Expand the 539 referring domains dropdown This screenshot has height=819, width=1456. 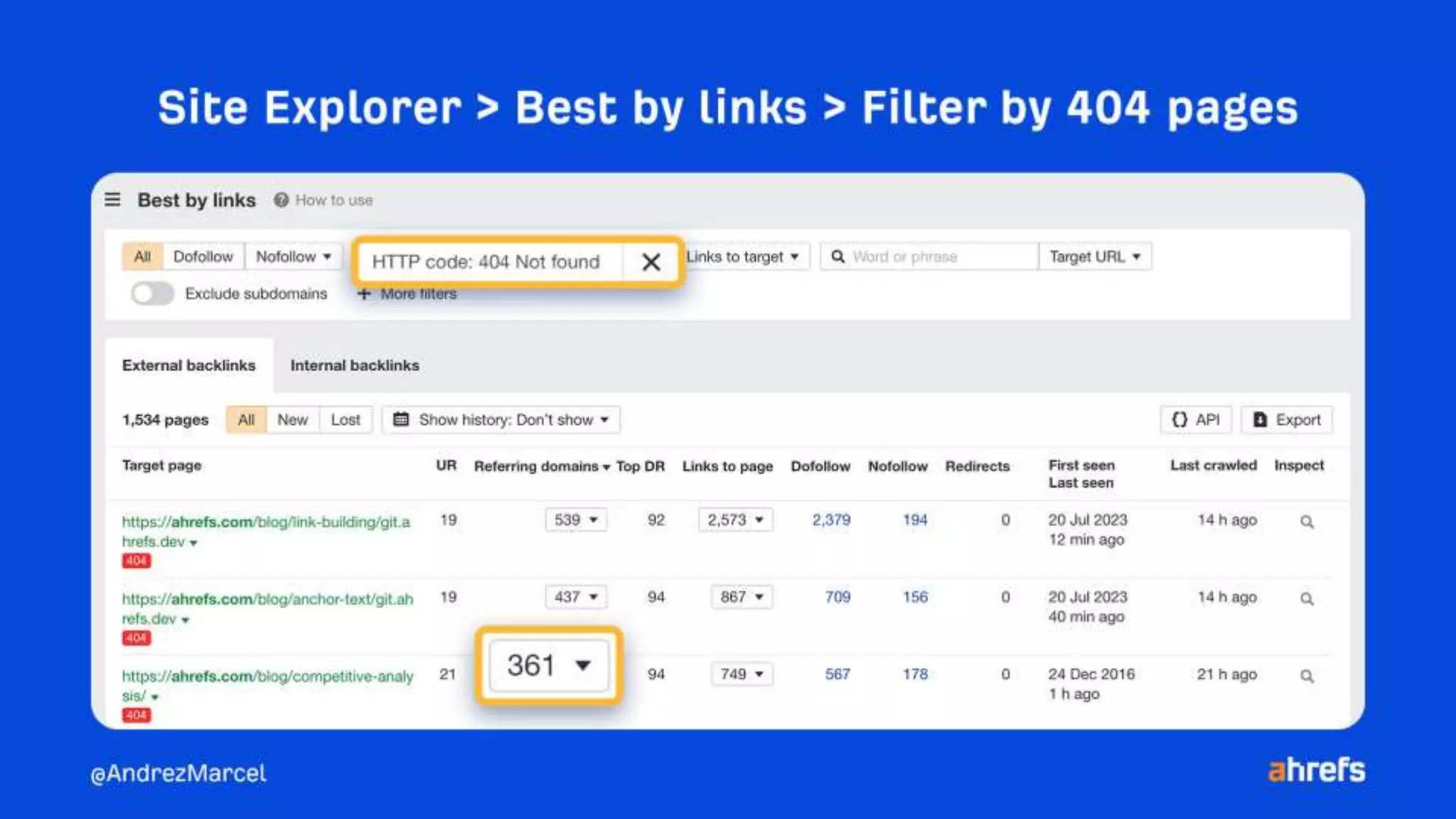tap(576, 520)
